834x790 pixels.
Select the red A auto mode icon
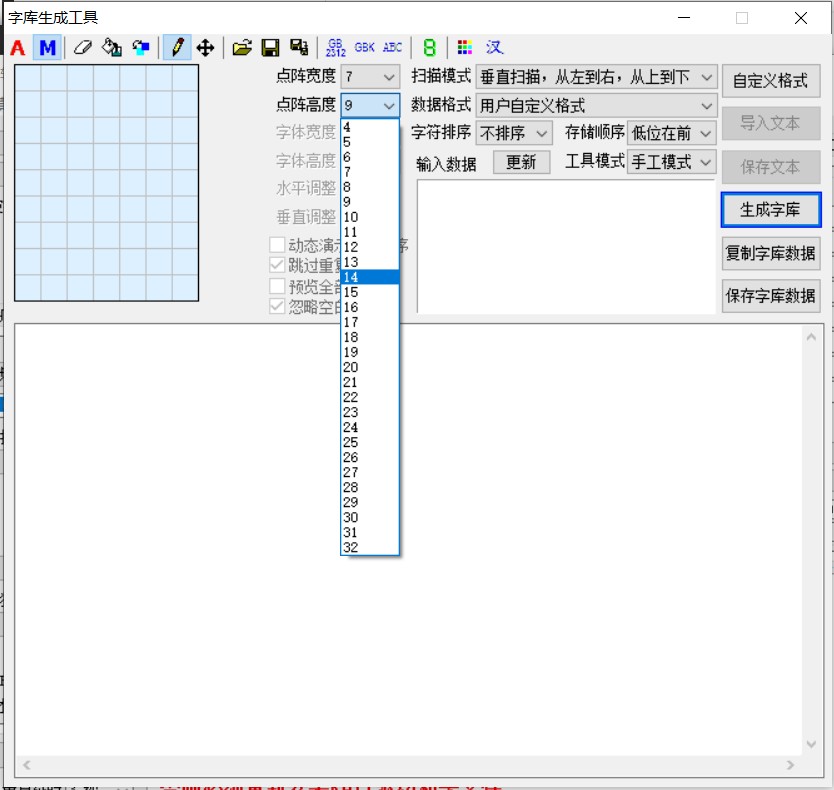(x=18, y=48)
